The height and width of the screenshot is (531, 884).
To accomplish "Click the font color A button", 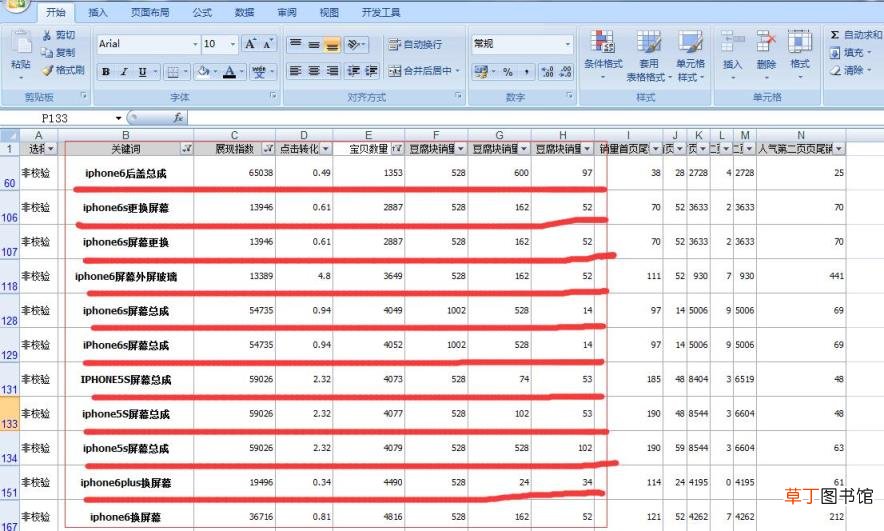I will click(229, 72).
